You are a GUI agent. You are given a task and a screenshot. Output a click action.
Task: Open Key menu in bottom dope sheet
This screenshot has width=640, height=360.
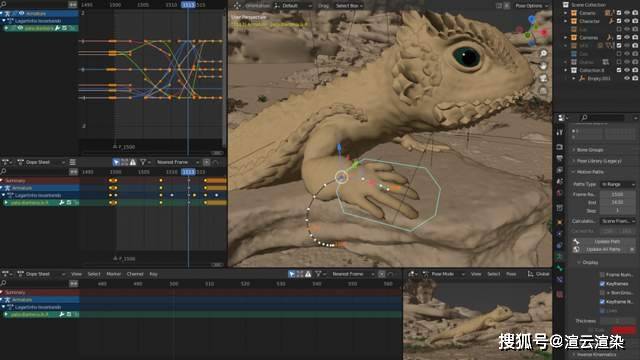click(153, 274)
